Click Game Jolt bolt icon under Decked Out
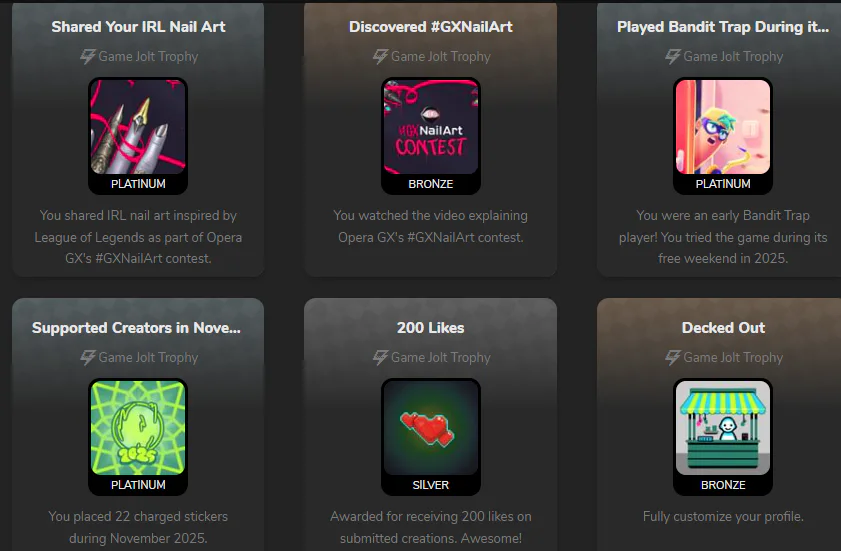The image size is (841, 551). (673, 357)
